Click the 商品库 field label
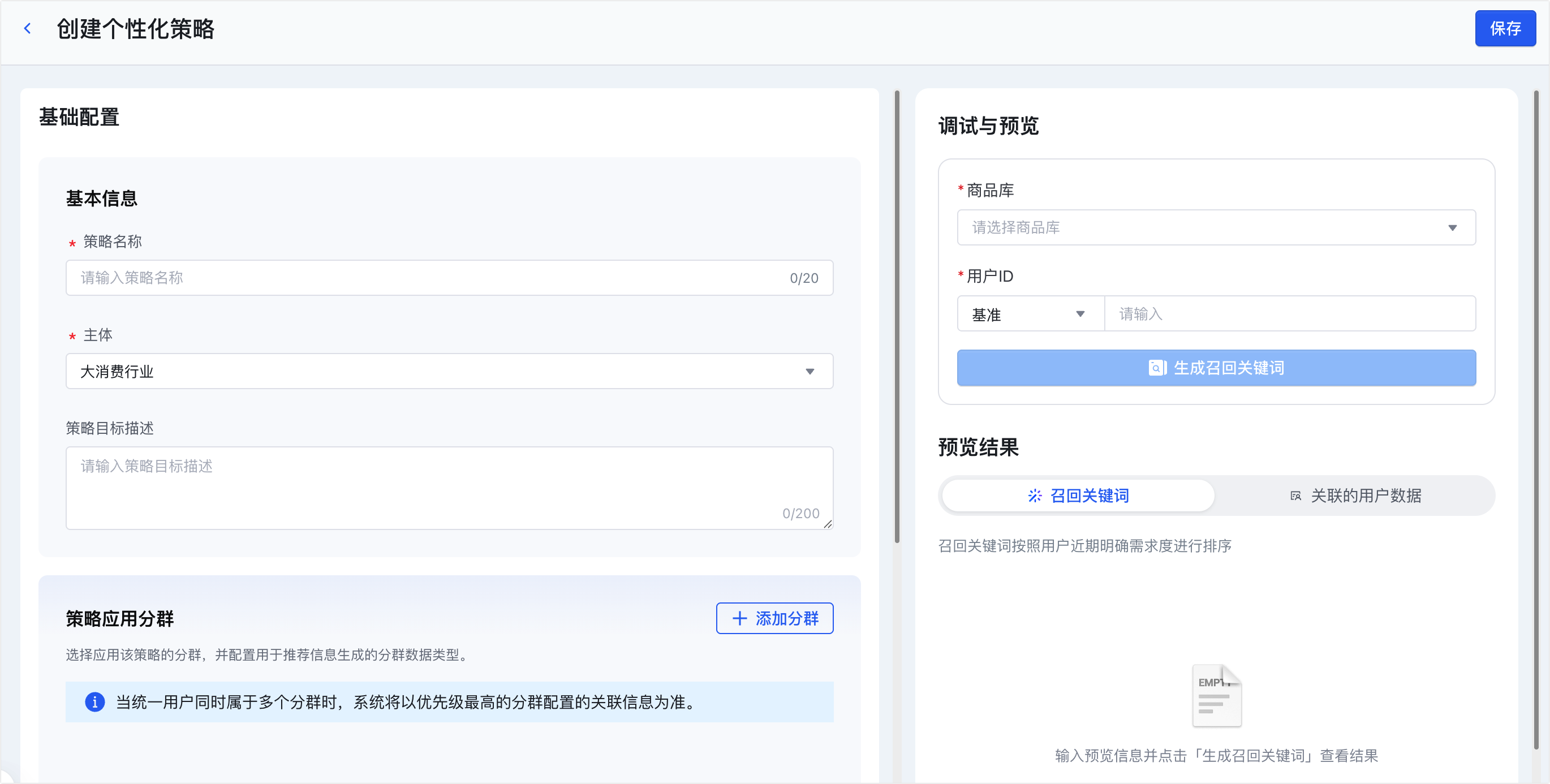Viewport: 1550px width, 784px height. coord(990,191)
